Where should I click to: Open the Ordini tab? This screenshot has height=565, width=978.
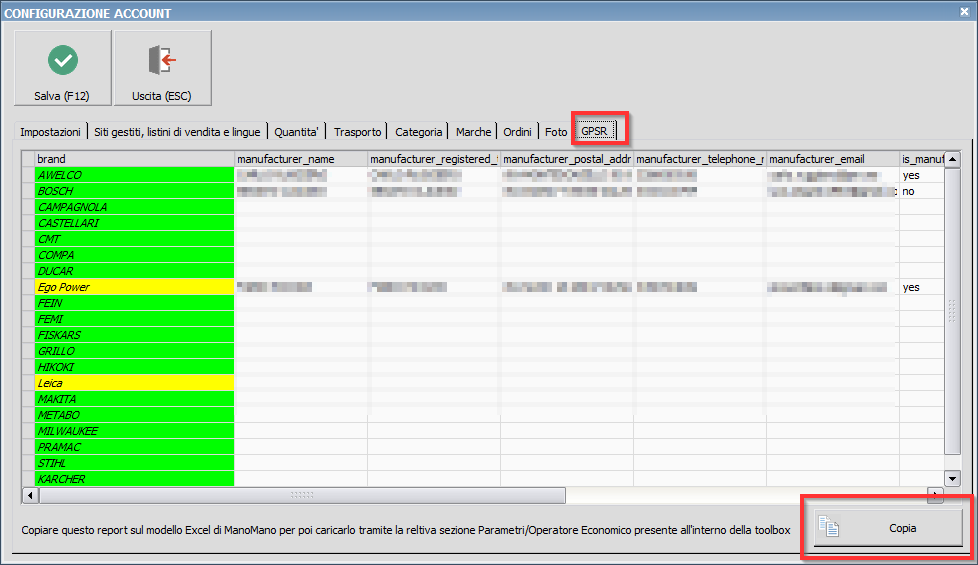518,132
